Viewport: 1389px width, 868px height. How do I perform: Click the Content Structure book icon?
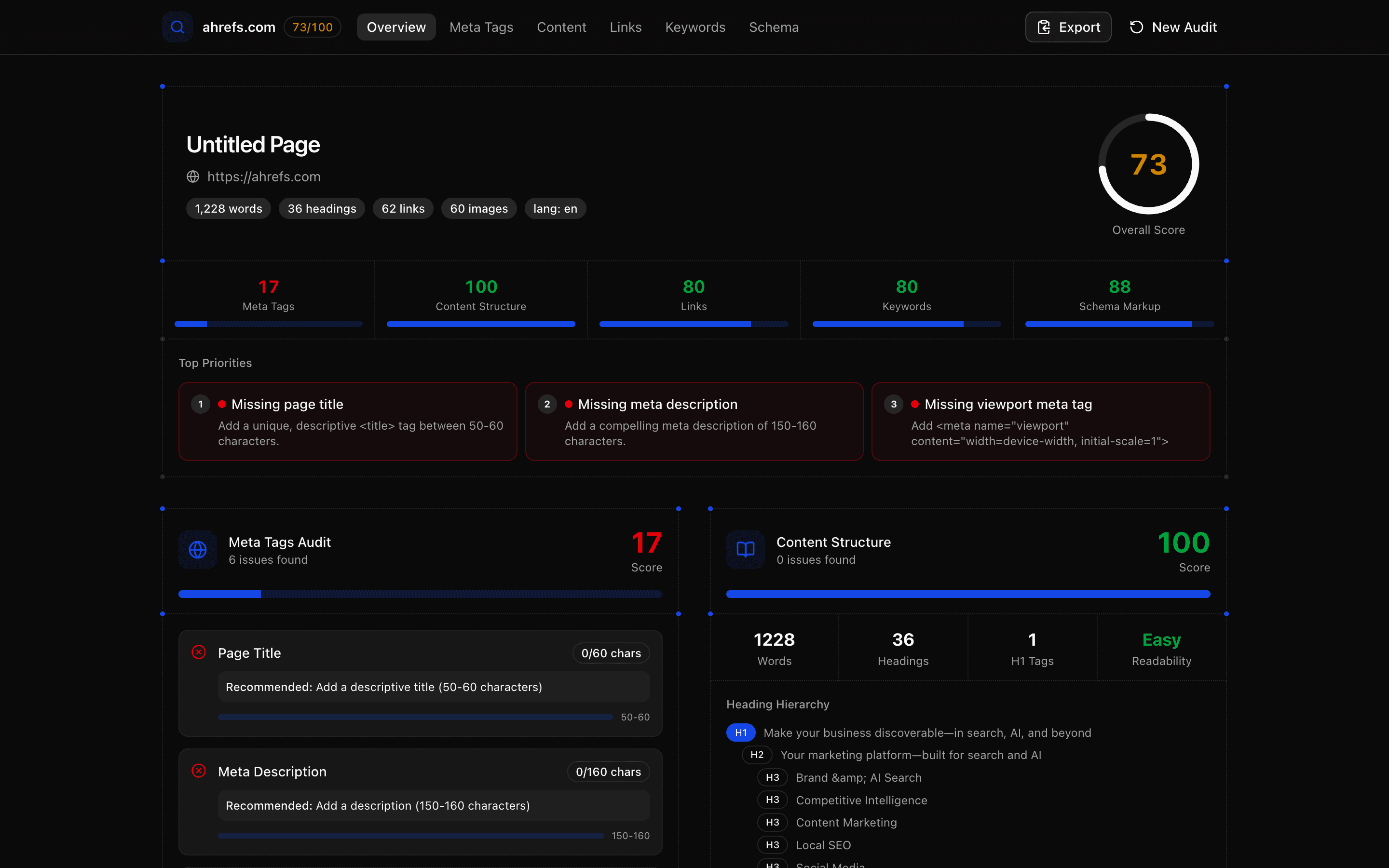click(745, 549)
